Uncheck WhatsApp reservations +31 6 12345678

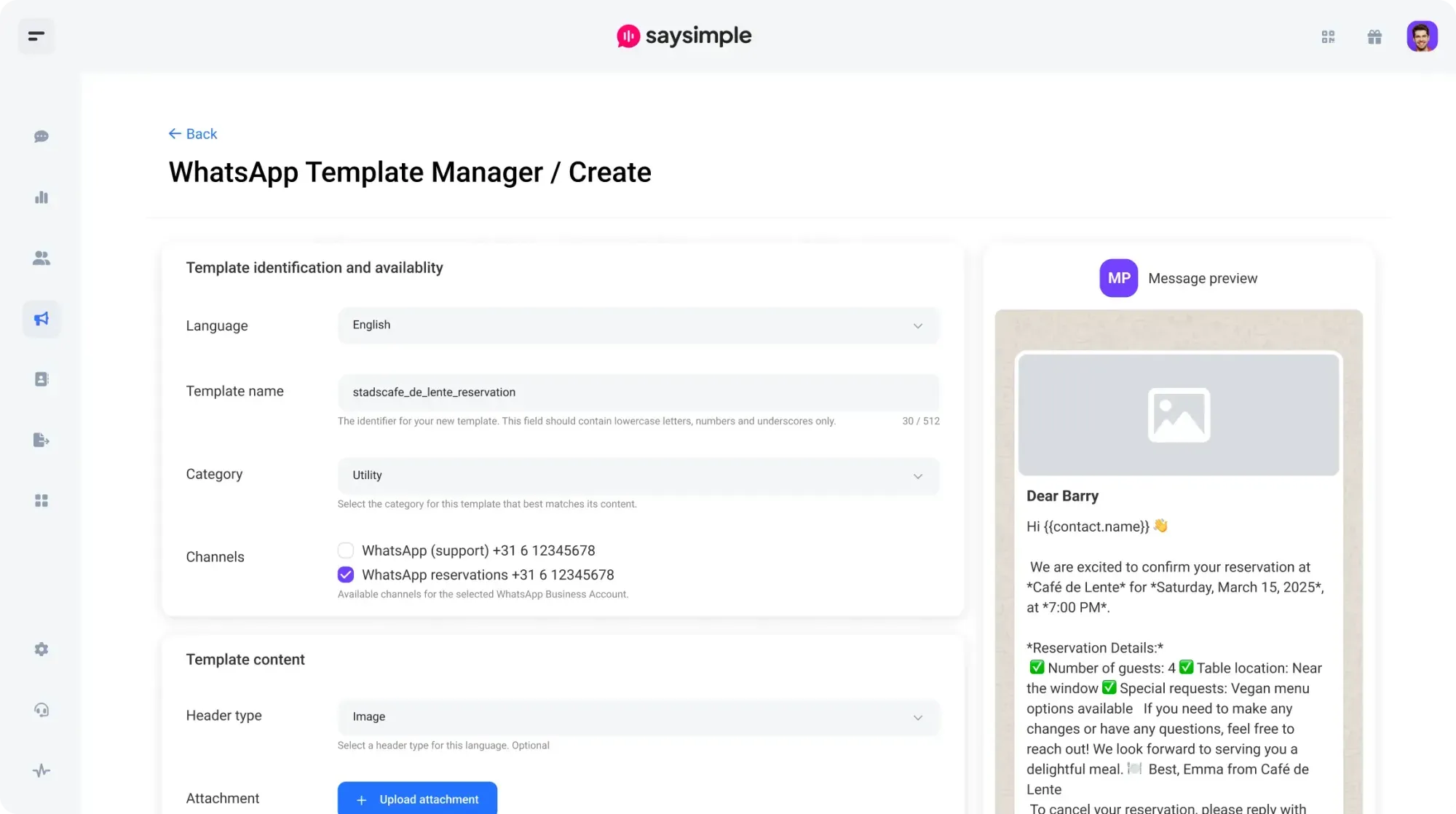click(345, 574)
